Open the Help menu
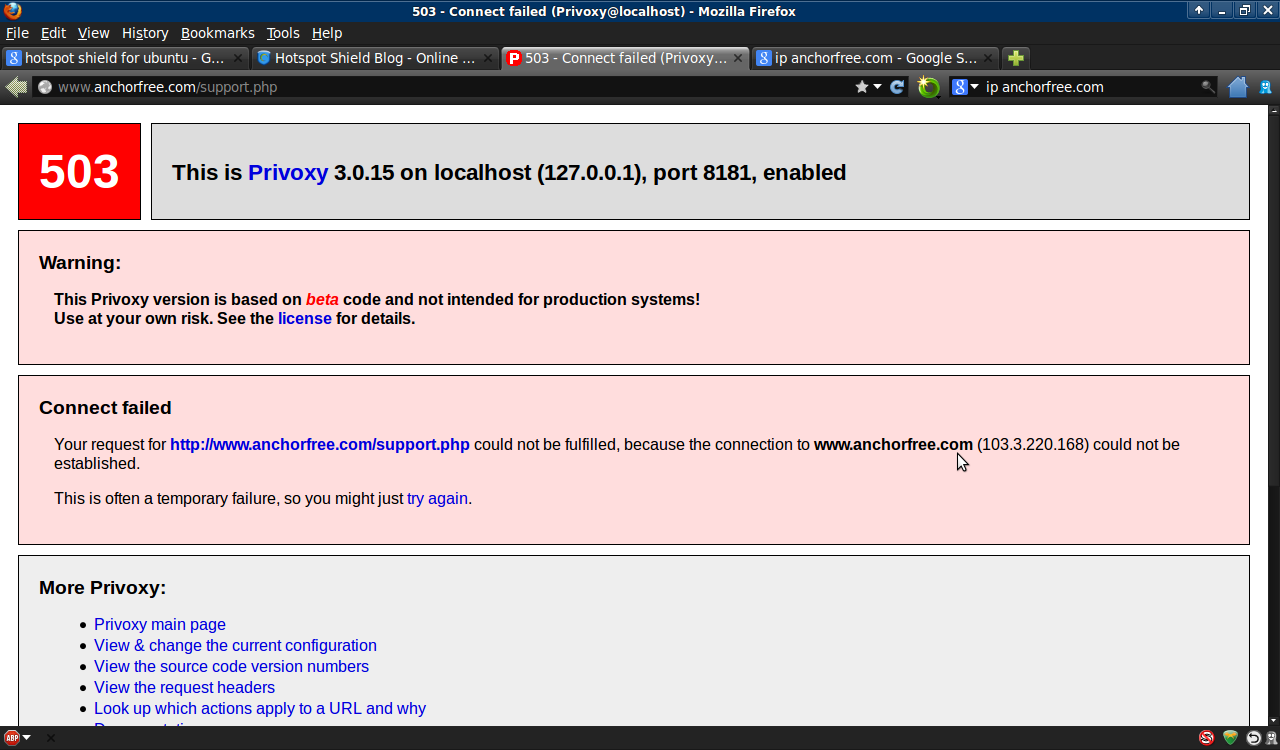1280x750 pixels. 327,33
